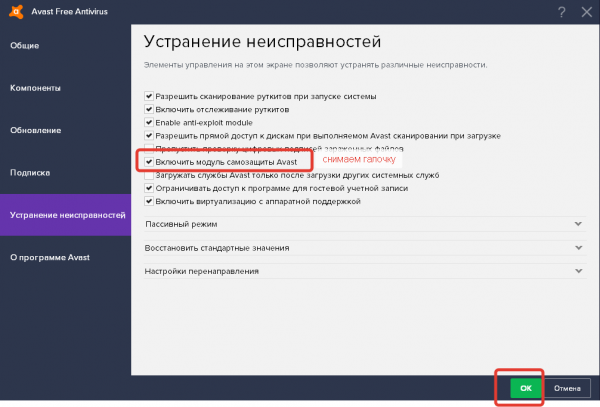Toggle hardware-assisted virtualization checkbox
The width and height of the screenshot is (600, 407).
[149, 201]
